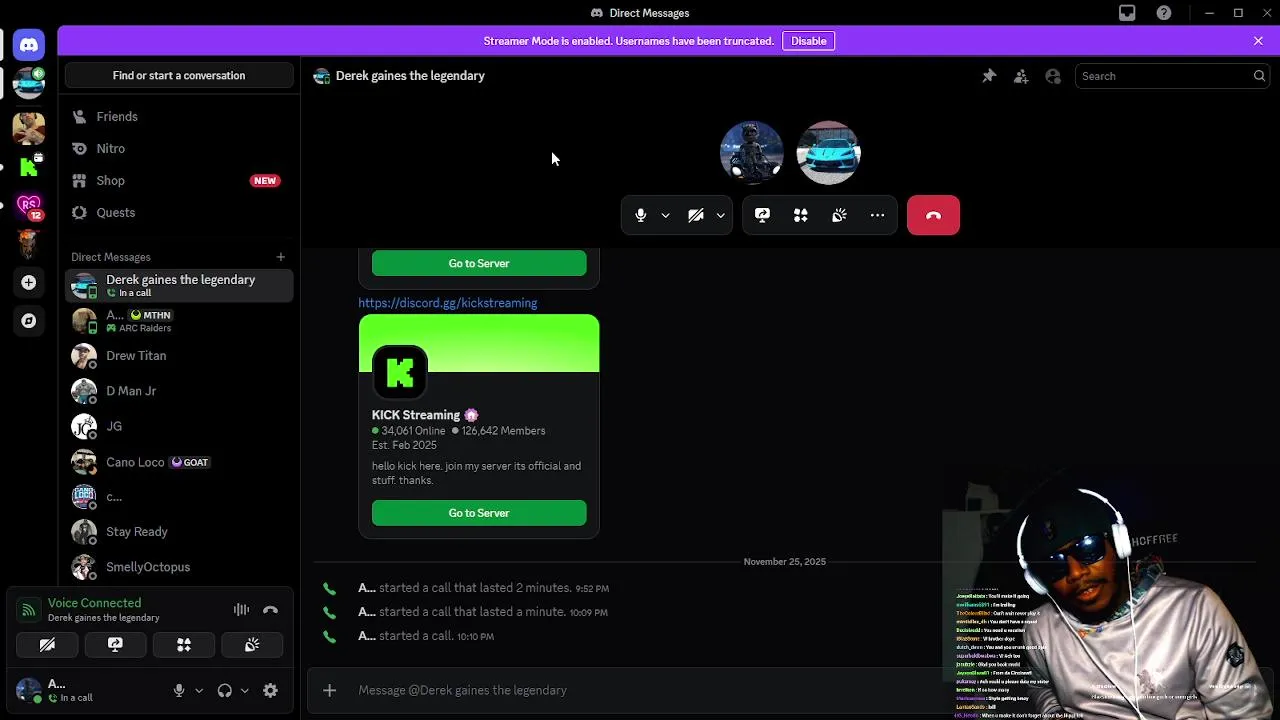Image resolution: width=1280 pixels, height=720 pixels.
Task: Click Share Your Screen in call controls
Action: pos(762,215)
